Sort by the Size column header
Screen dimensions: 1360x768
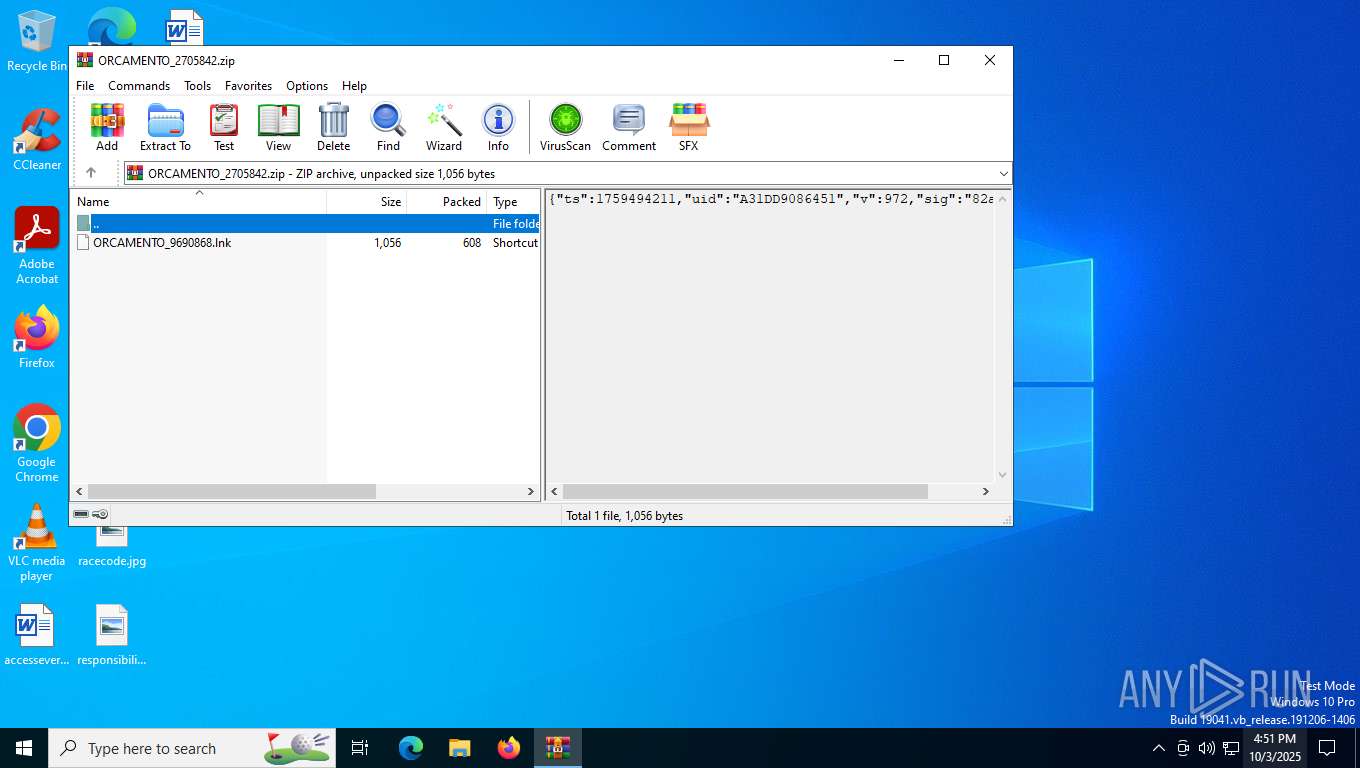pyautogui.click(x=367, y=201)
